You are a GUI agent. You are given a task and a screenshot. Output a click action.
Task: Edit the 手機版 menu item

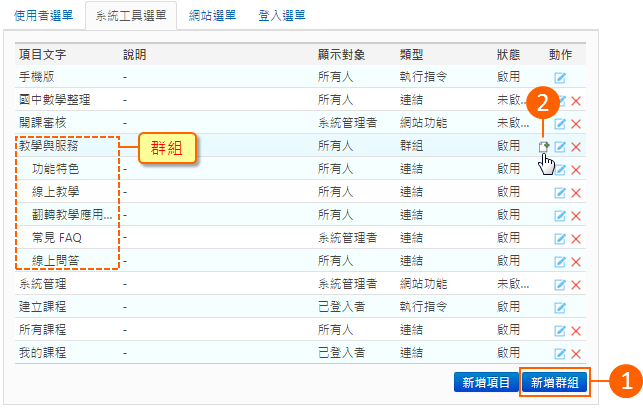(561, 77)
